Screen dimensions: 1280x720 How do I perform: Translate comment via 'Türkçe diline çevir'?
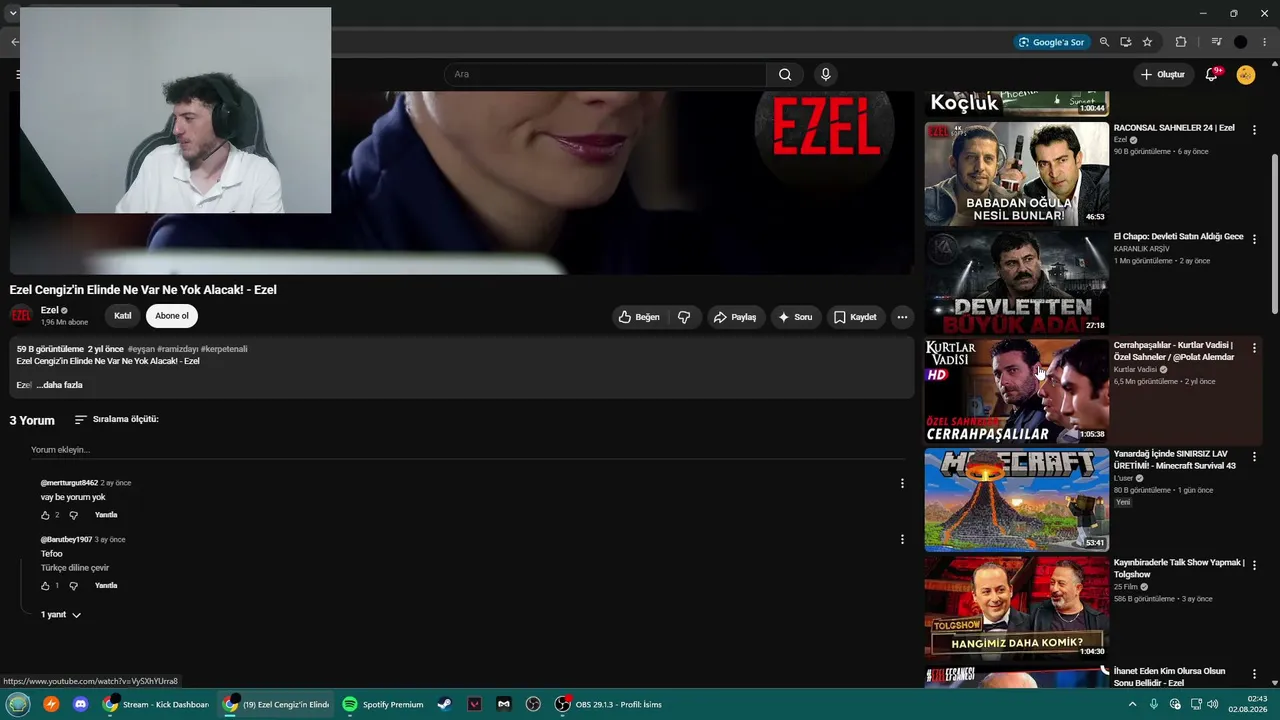(x=75, y=568)
